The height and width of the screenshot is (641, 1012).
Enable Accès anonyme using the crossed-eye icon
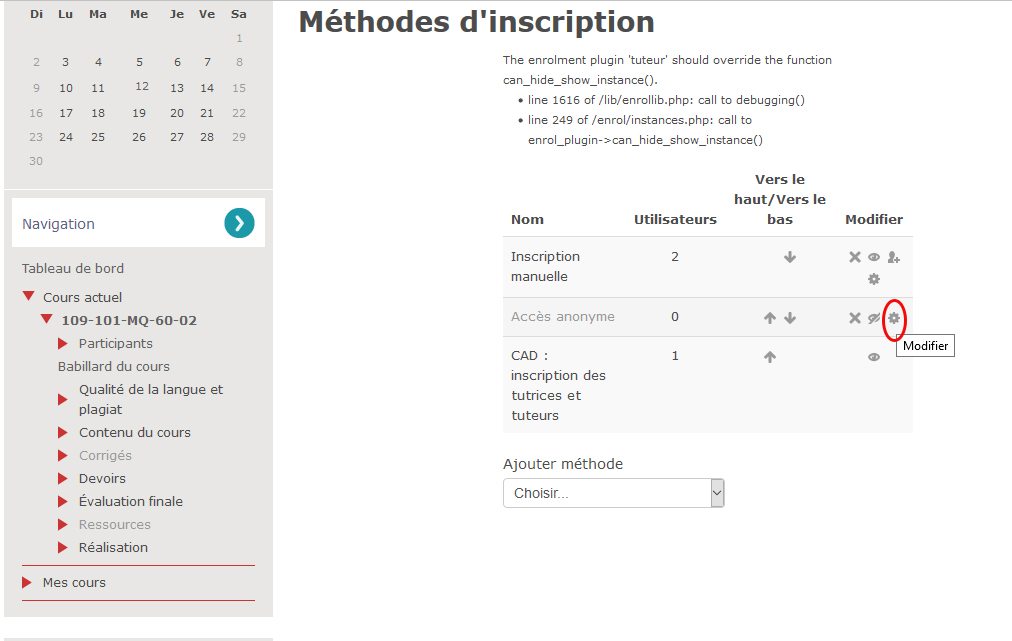coord(874,318)
